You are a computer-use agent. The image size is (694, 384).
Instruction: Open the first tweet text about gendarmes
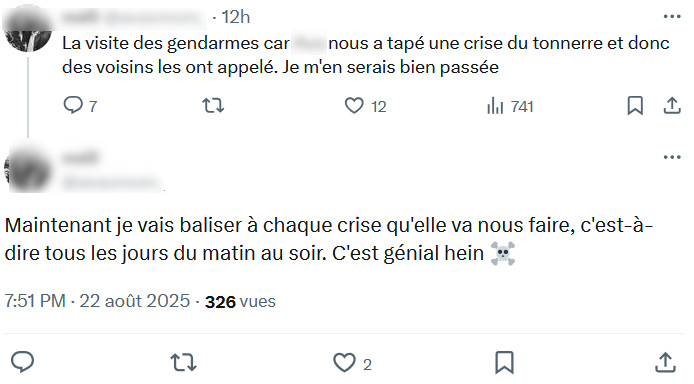366,55
